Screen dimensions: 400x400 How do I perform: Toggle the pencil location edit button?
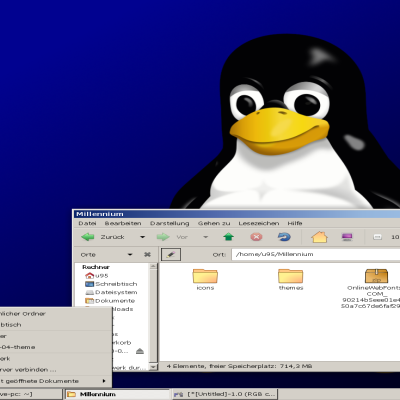pos(171,254)
